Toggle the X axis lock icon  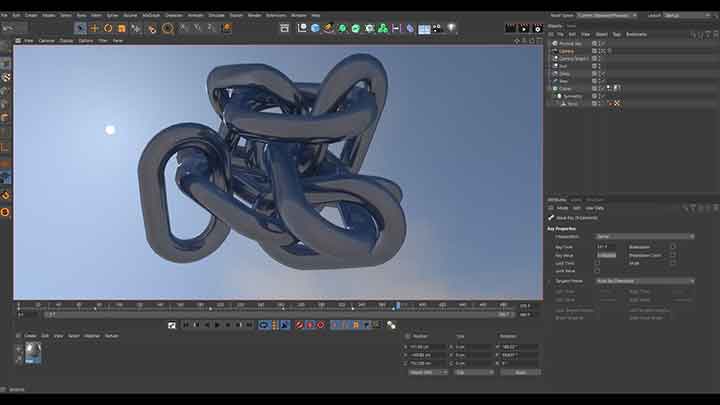point(184,28)
